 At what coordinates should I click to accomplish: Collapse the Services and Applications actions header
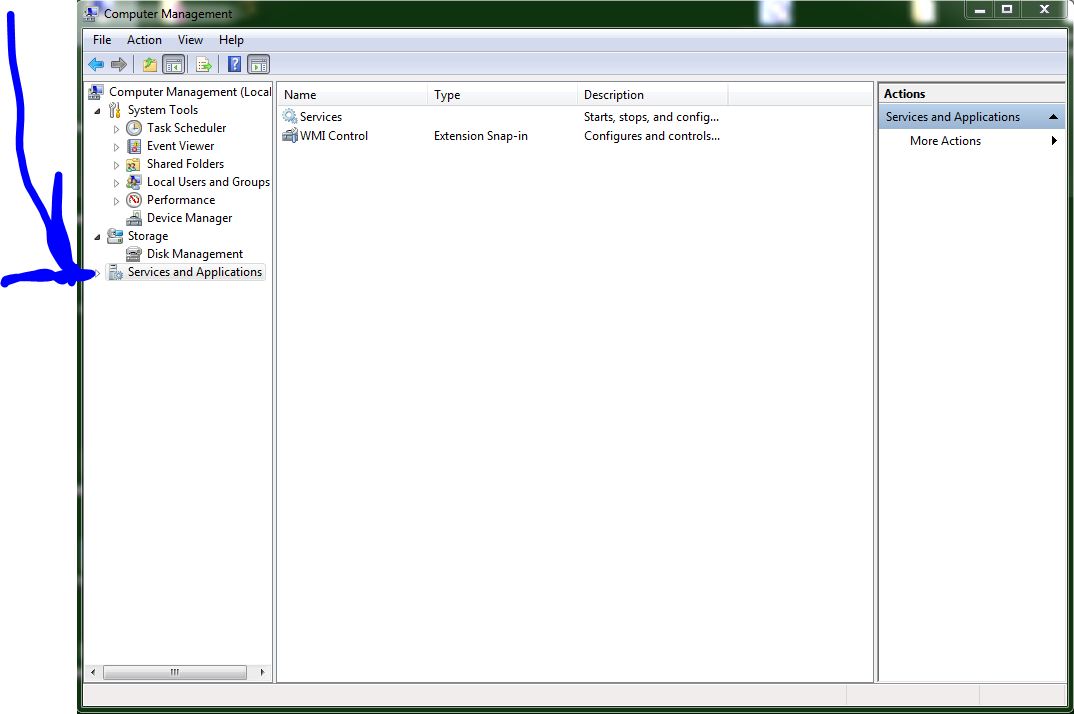pos(1053,117)
